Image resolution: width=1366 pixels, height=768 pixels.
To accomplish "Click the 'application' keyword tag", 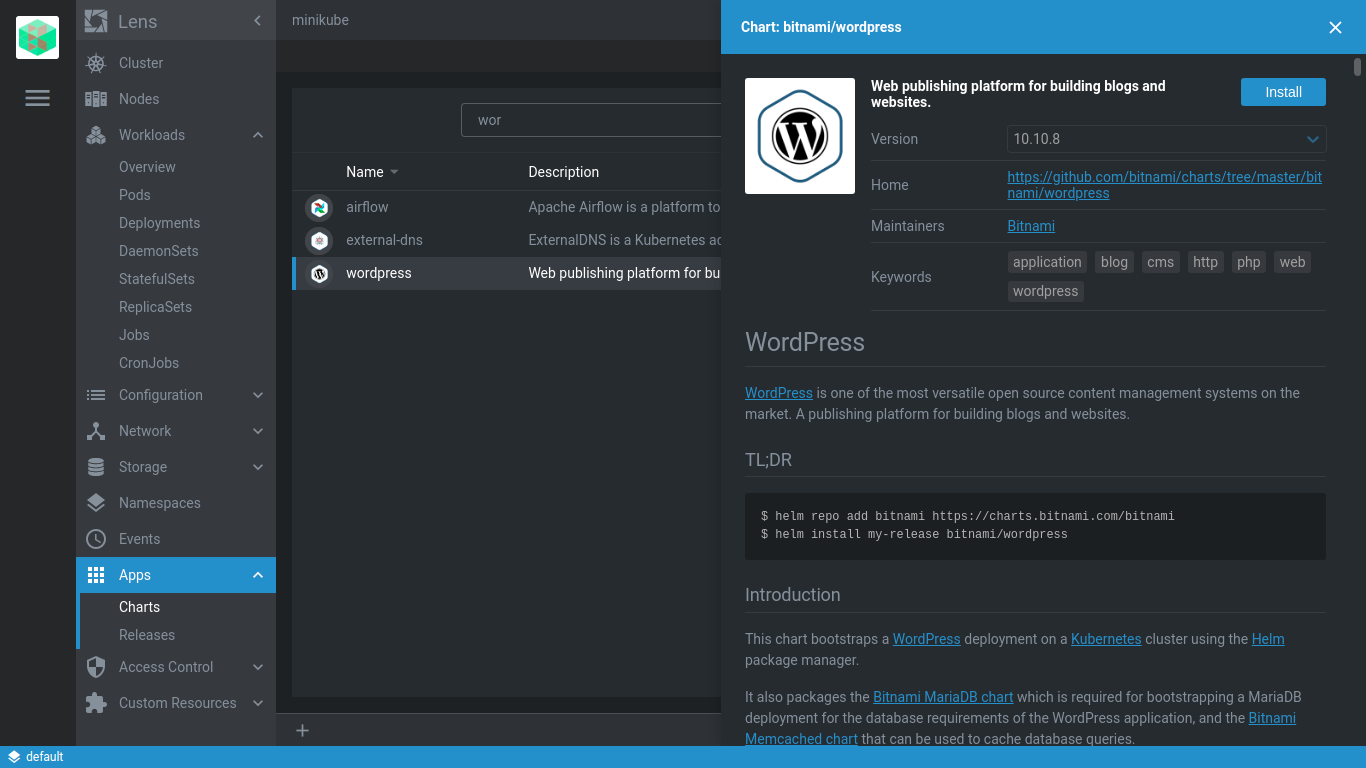I will [1047, 262].
